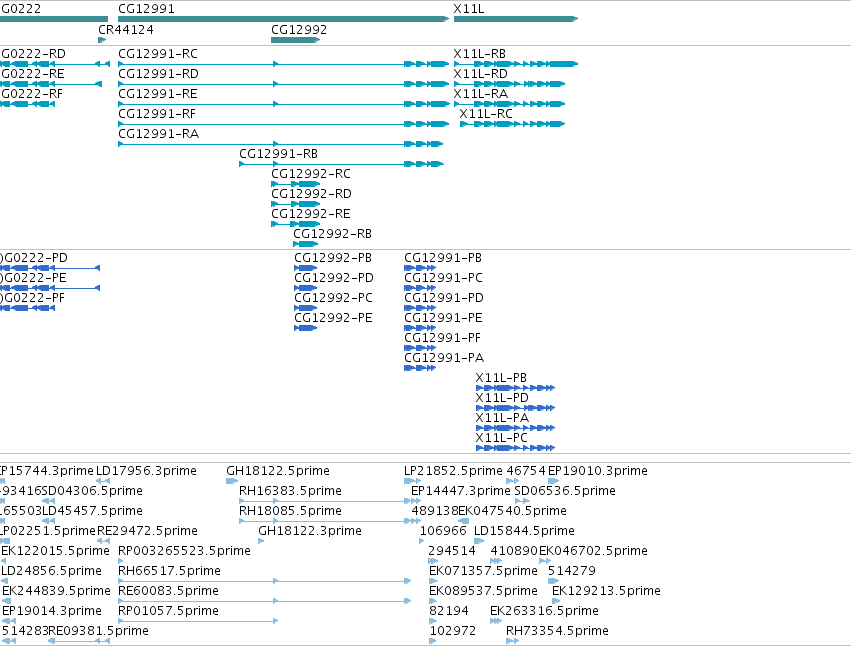851x646 pixels.
Task: Open the X11L-RC transcript label
Action: click(486, 114)
